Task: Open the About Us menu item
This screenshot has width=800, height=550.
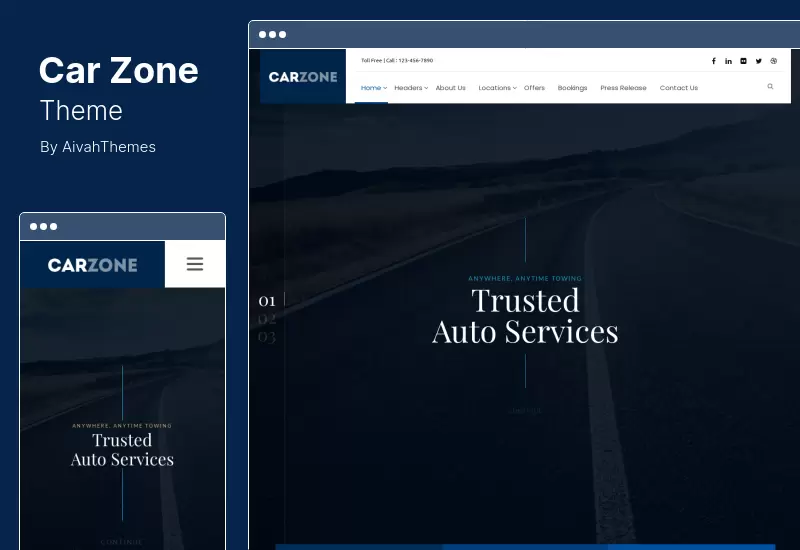Action: [x=451, y=88]
